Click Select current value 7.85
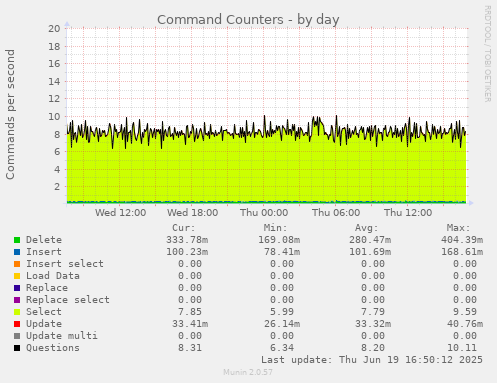The image size is (497, 383). click(x=190, y=312)
